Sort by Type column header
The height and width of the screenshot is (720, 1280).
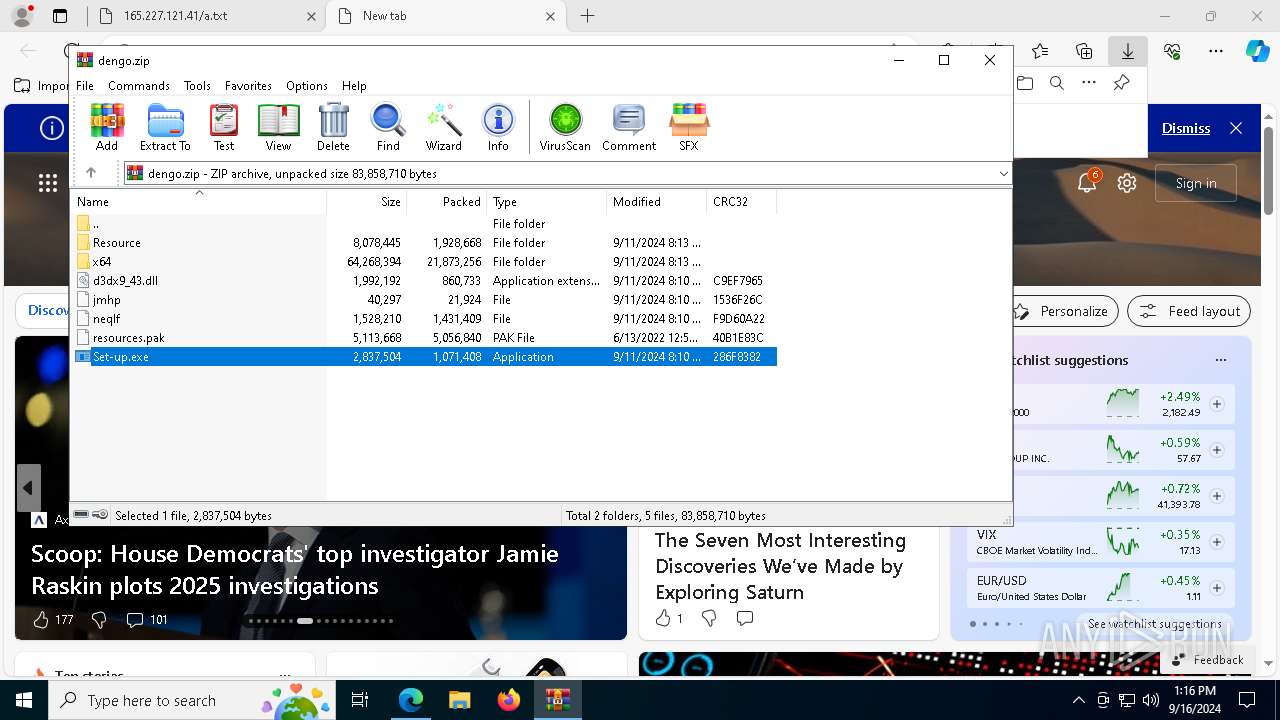(x=547, y=202)
